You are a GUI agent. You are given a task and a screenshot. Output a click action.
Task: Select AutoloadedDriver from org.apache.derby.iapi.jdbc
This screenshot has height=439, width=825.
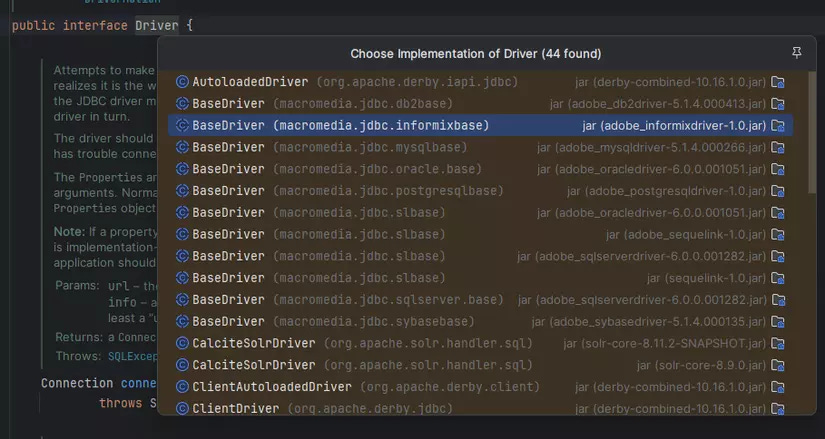pos(480,82)
